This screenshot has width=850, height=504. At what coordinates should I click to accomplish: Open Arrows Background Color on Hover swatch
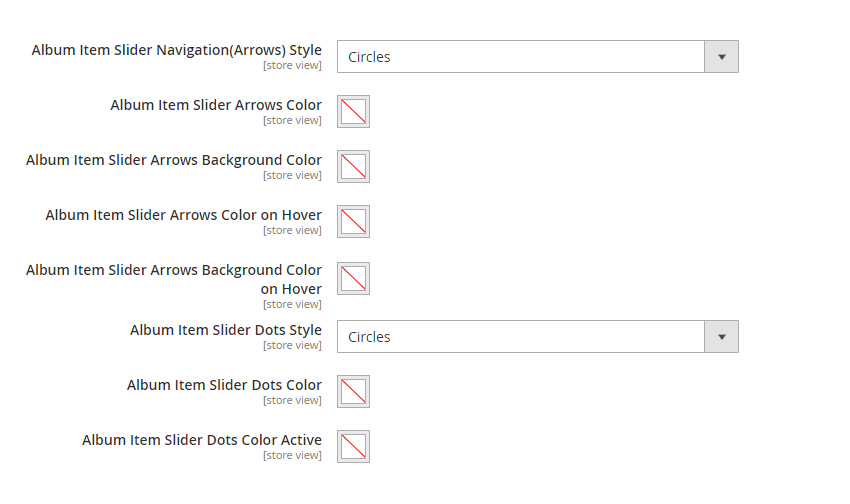tap(353, 279)
